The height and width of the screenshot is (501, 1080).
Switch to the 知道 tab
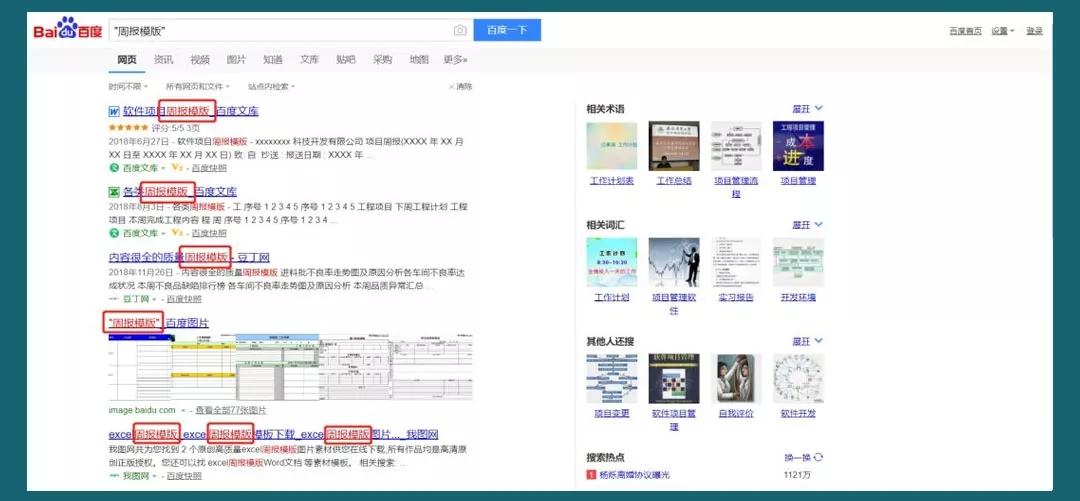click(x=273, y=60)
